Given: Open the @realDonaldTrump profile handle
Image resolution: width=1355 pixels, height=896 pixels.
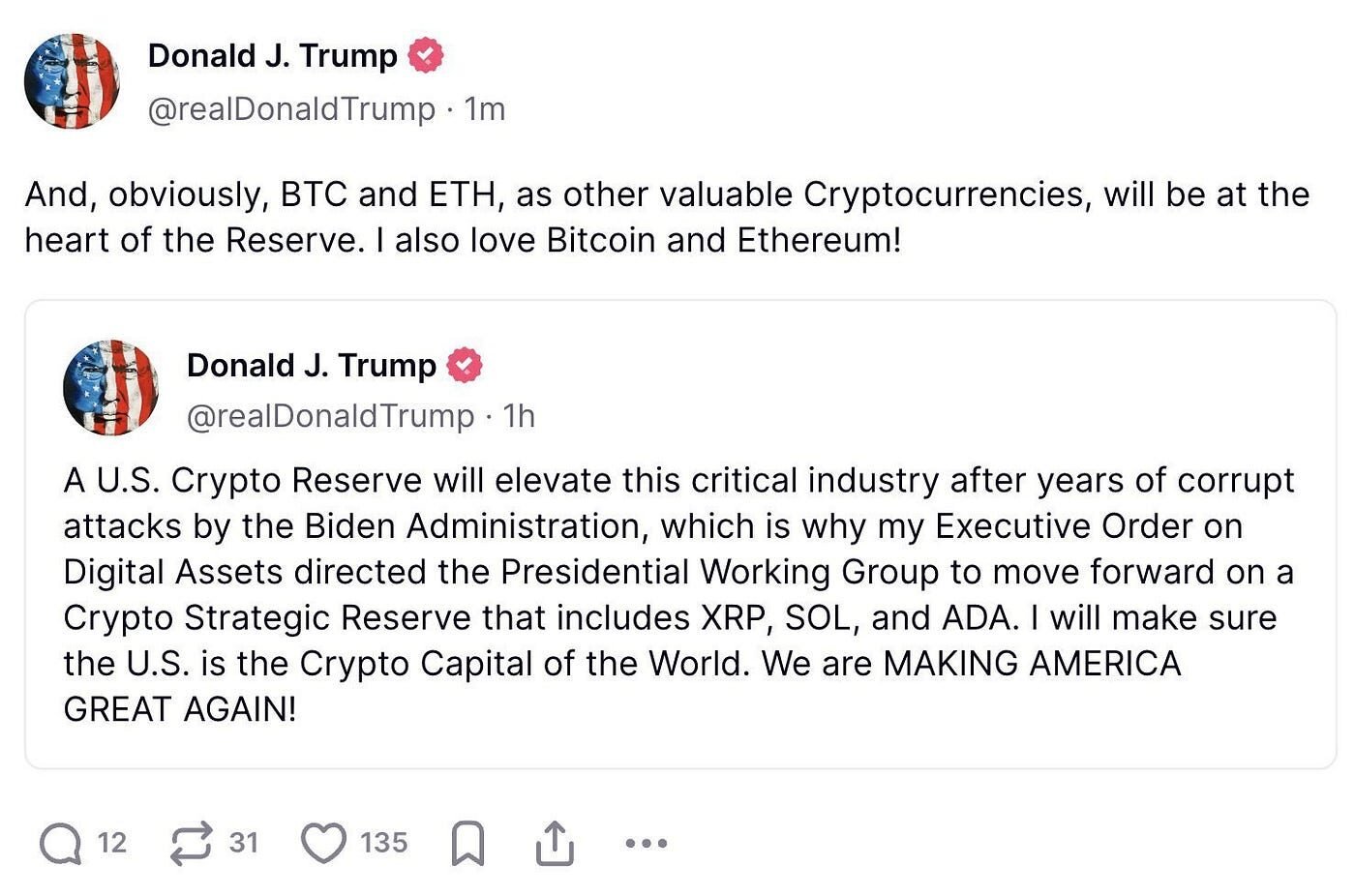Looking at the screenshot, I should (x=293, y=108).
